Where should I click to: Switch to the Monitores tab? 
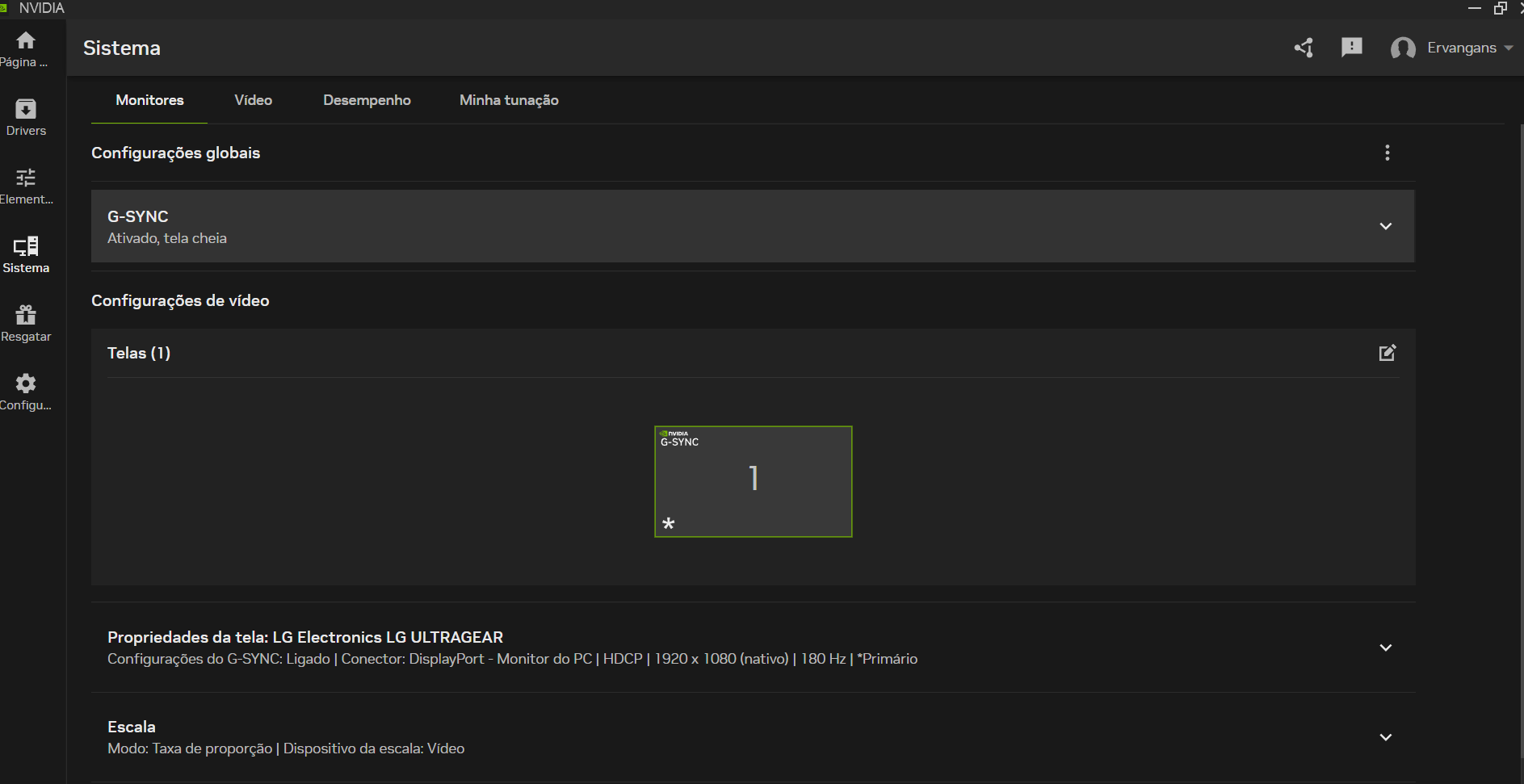pyautogui.click(x=149, y=100)
